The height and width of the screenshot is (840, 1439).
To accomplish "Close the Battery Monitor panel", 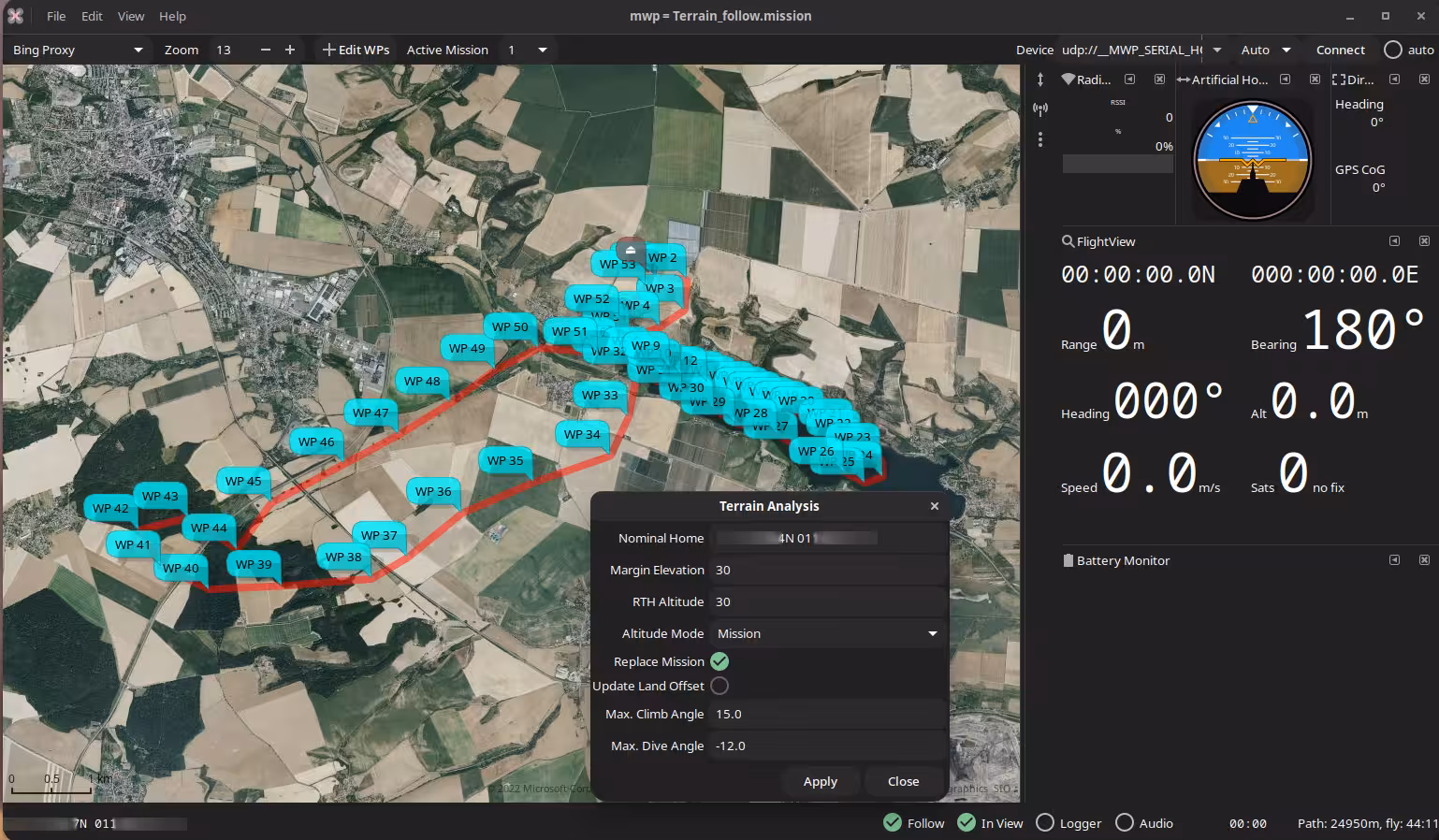I will (1424, 560).
